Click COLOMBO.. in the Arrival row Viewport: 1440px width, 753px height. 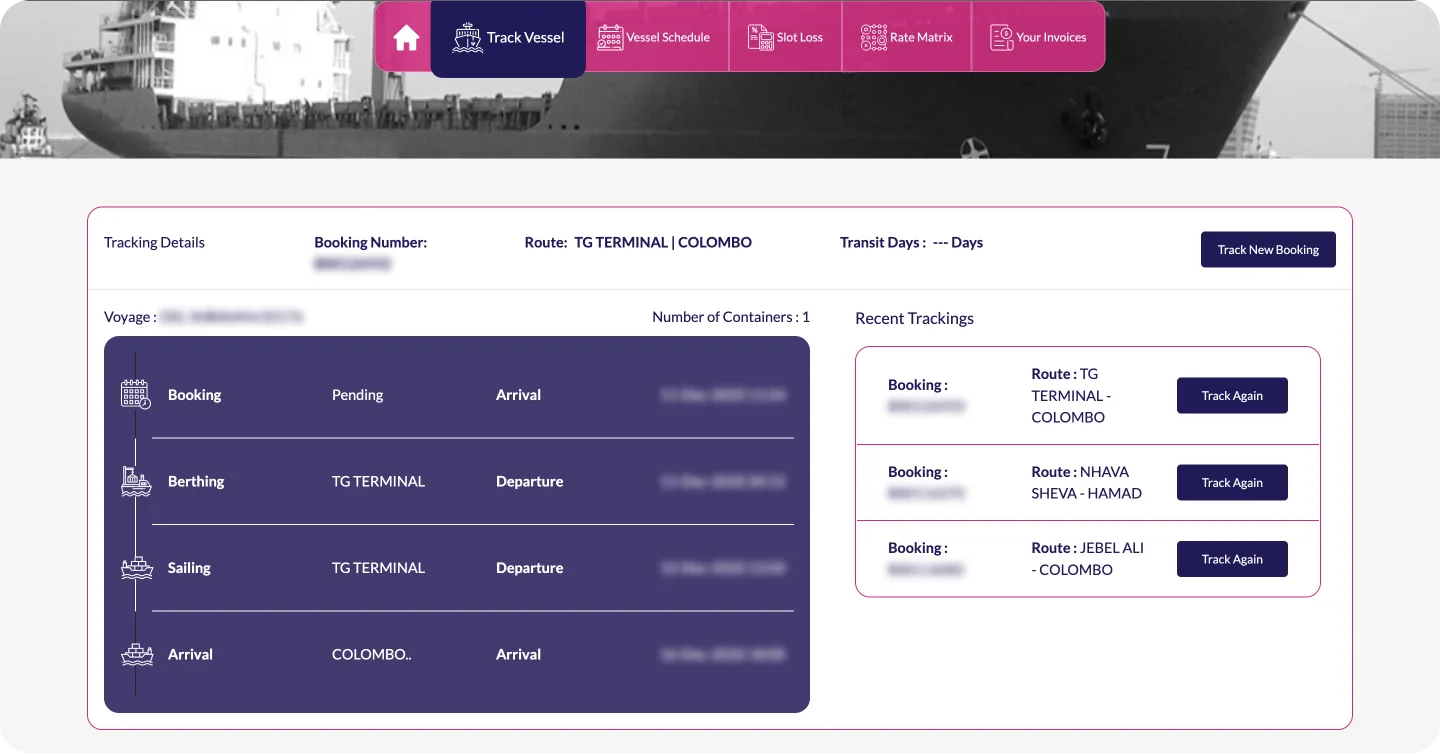[x=372, y=654]
